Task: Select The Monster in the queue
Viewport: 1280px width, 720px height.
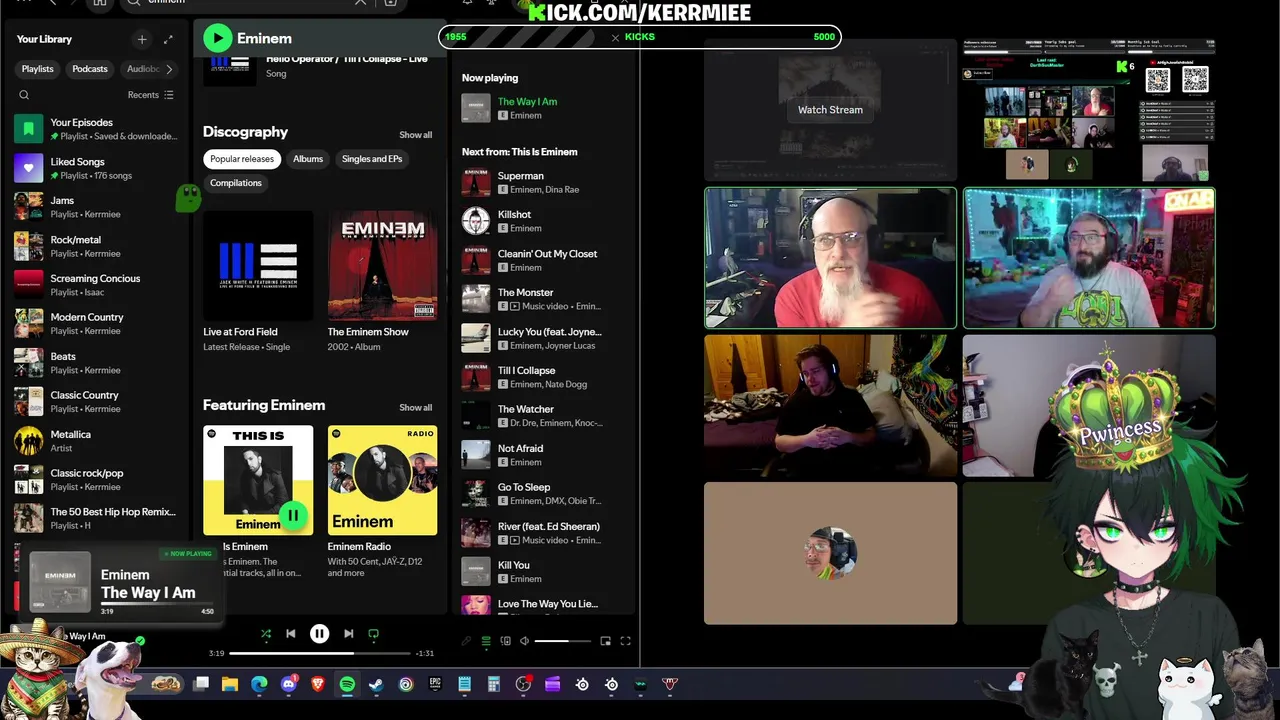Action: (545, 299)
